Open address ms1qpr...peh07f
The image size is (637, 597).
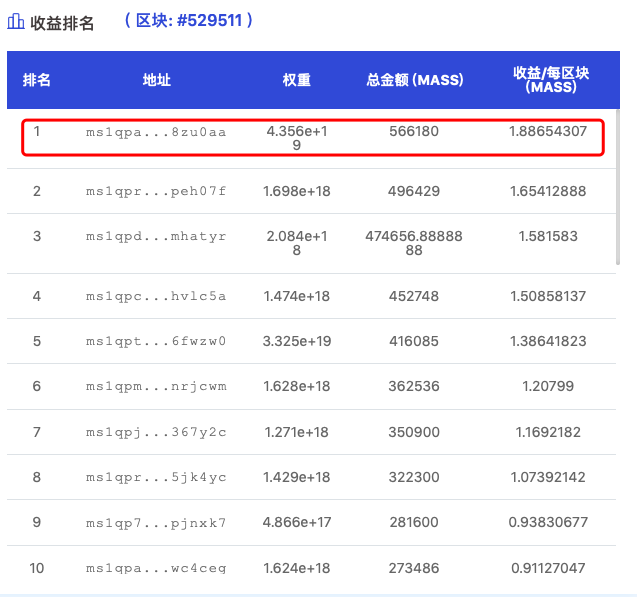point(156,191)
